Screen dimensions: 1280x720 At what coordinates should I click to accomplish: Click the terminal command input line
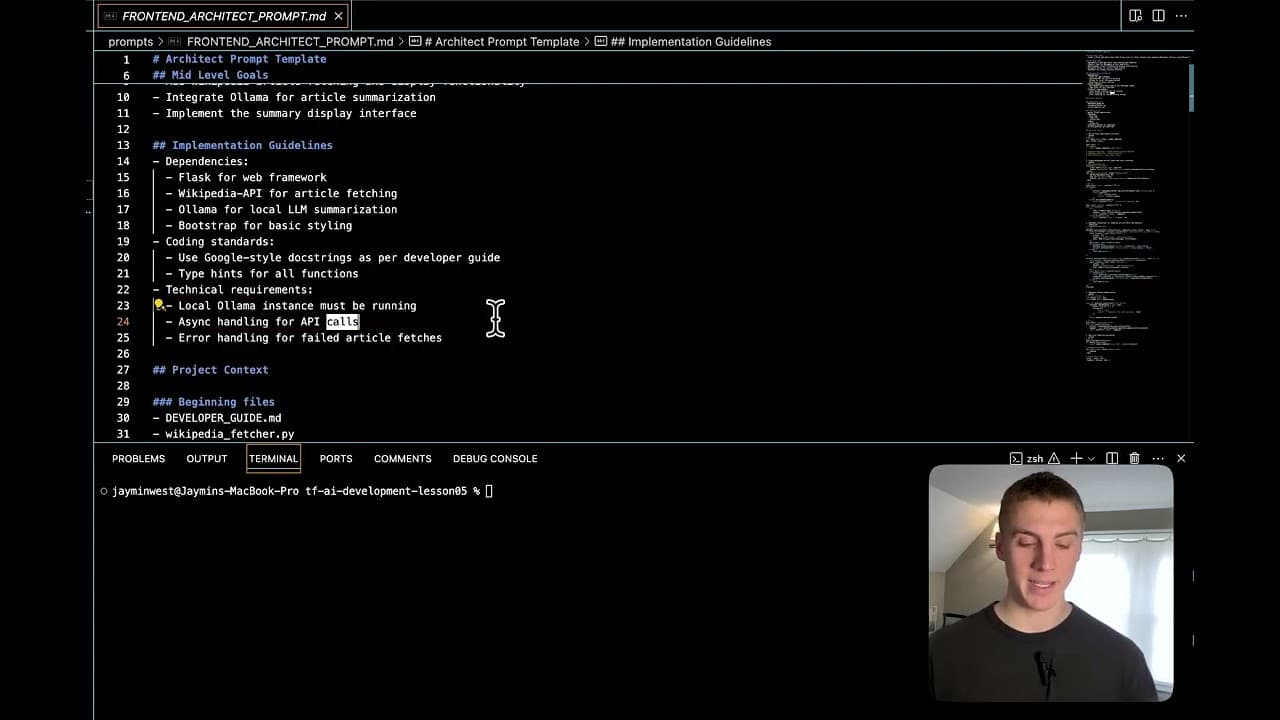pos(490,490)
